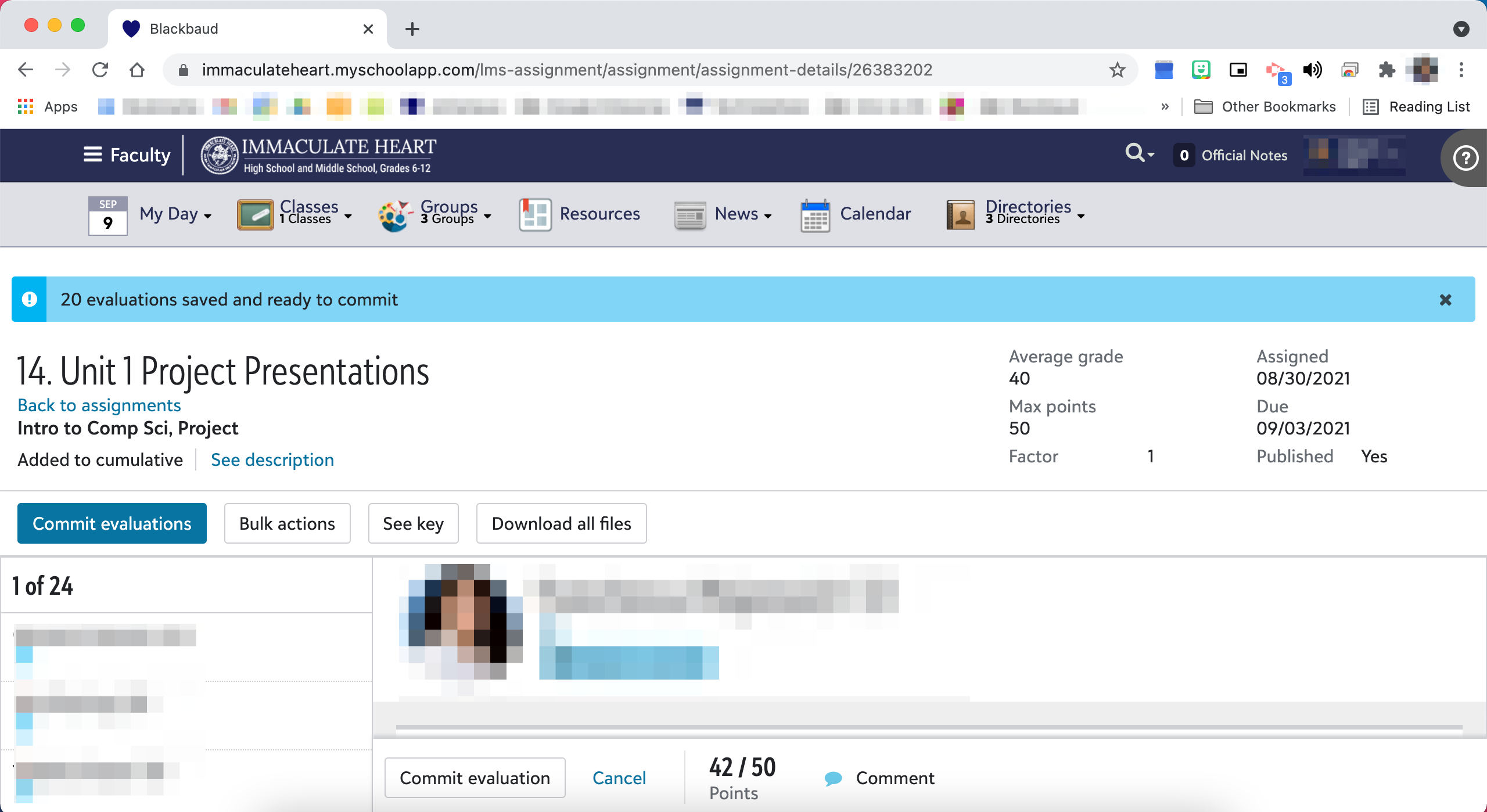The image size is (1487, 812).
Task: Click the See description link
Action: click(272, 460)
